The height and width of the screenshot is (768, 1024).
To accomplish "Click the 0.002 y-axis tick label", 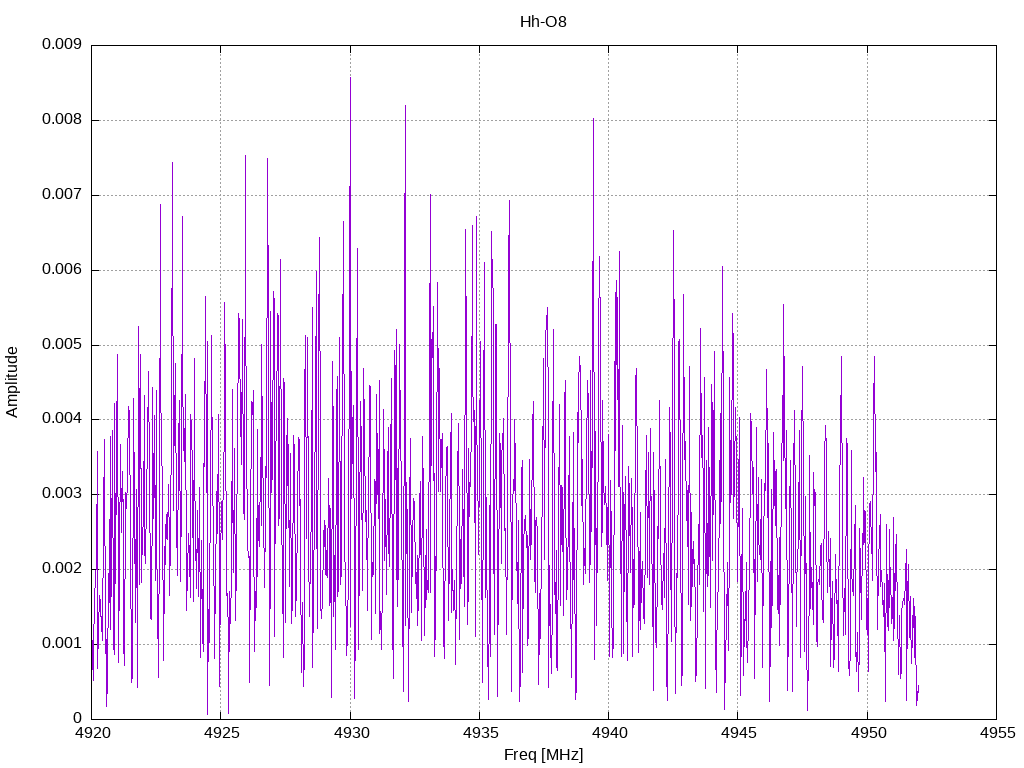I will 62,568.
